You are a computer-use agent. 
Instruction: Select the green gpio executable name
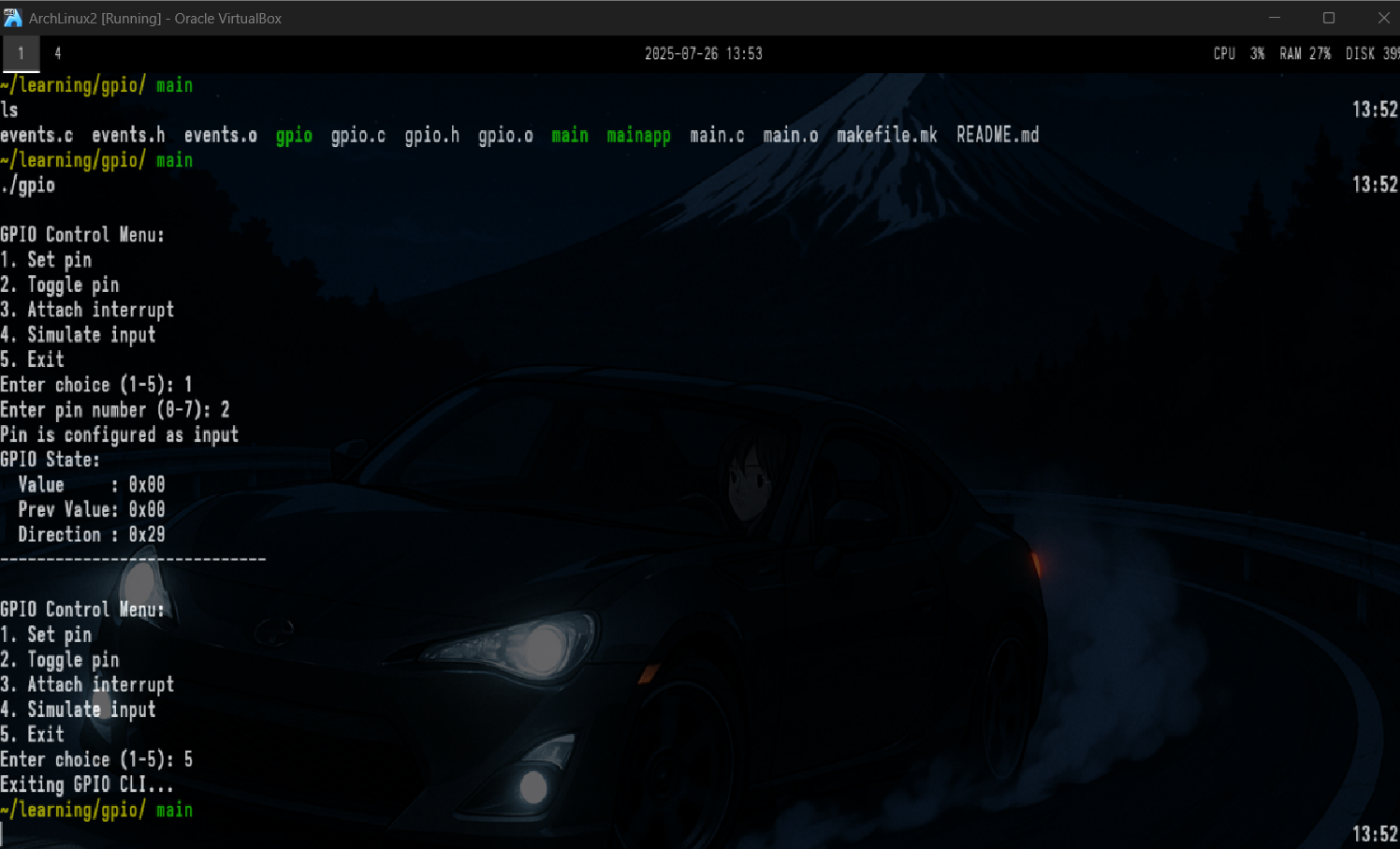tap(294, 136)
